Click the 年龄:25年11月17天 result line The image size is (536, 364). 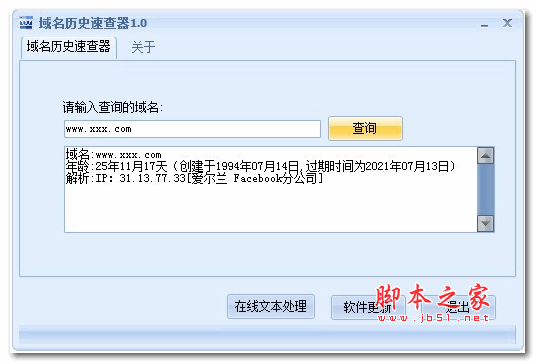(260, 166)
